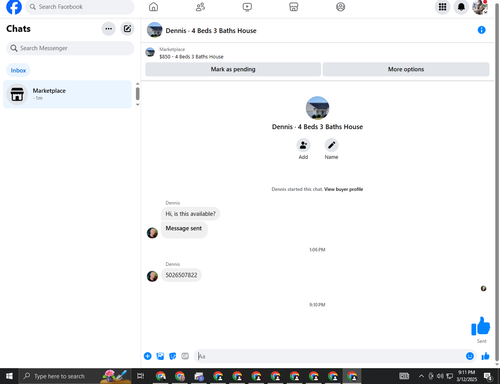Click the 'Hi, is this available?' message
500x384 pixels.
tap(190, 214)
